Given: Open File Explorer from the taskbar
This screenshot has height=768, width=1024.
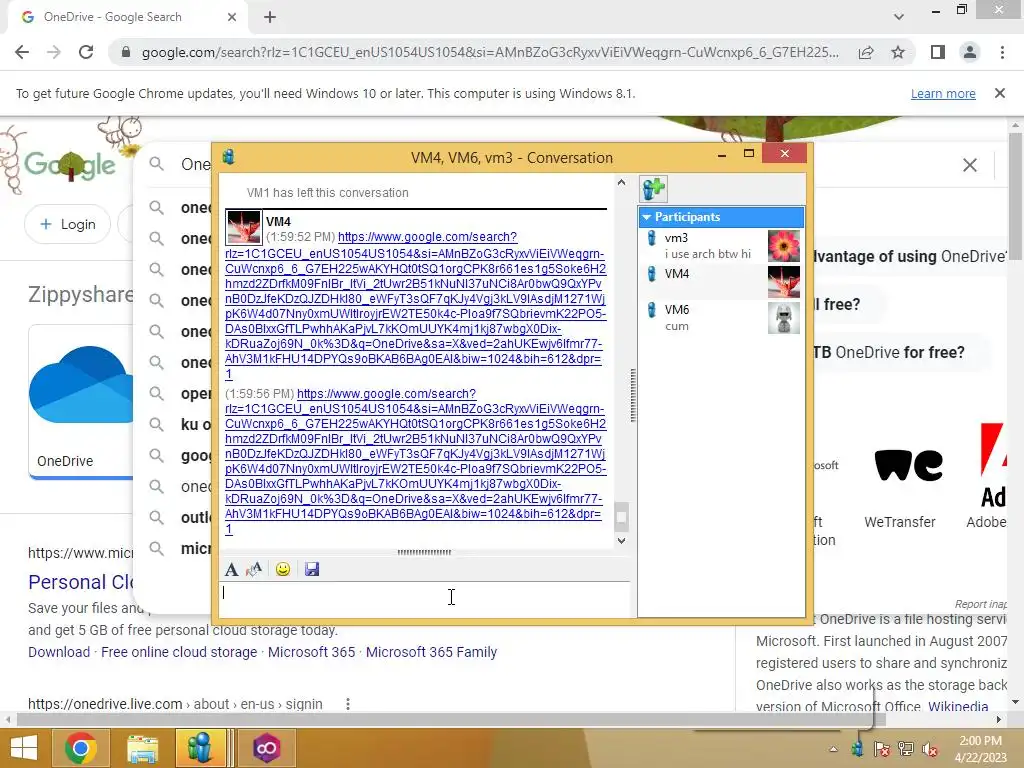Looking at the screenshot, I should click(x=142, y=748).
